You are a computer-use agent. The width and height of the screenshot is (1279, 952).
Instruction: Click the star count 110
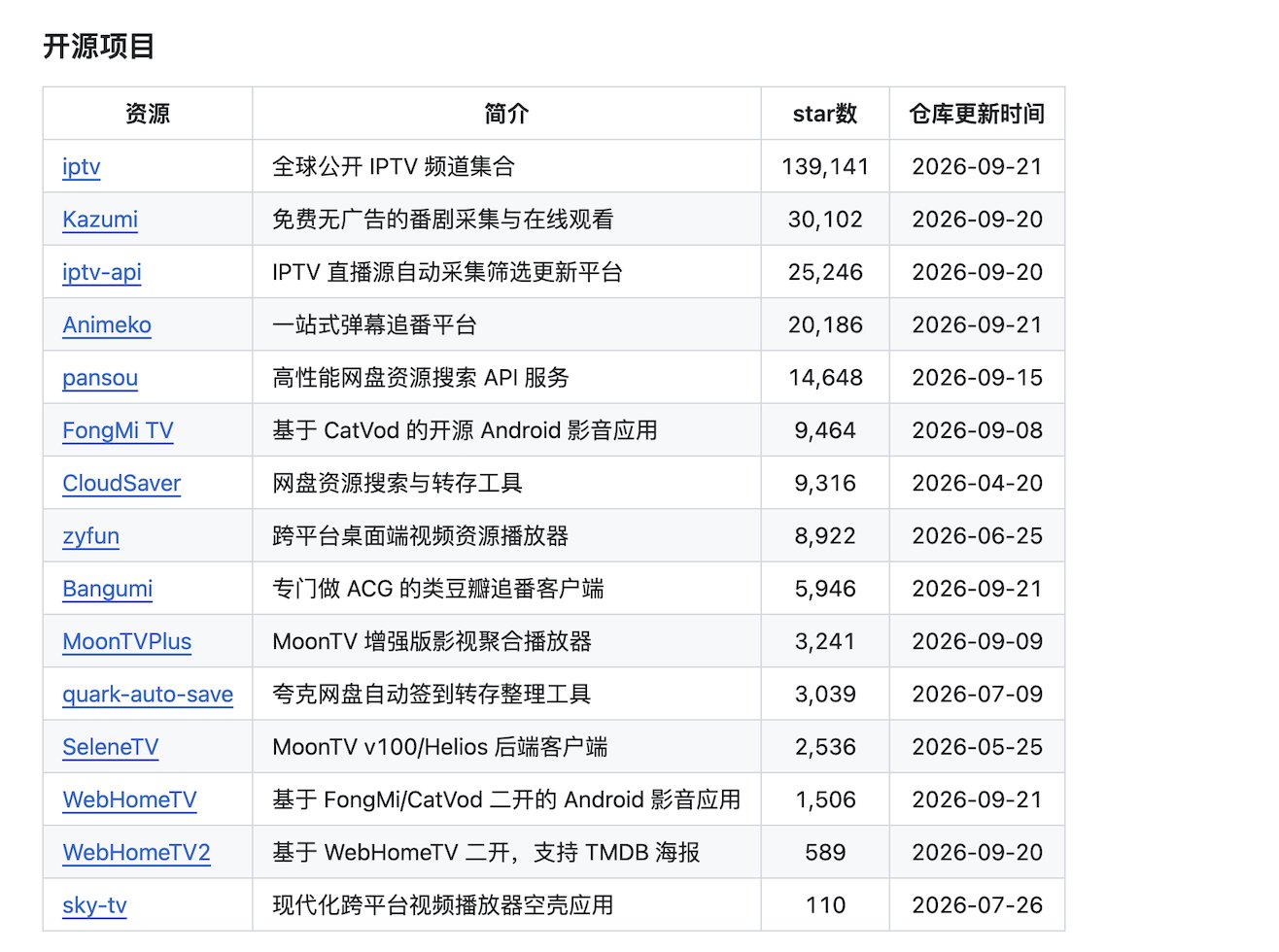825,905
